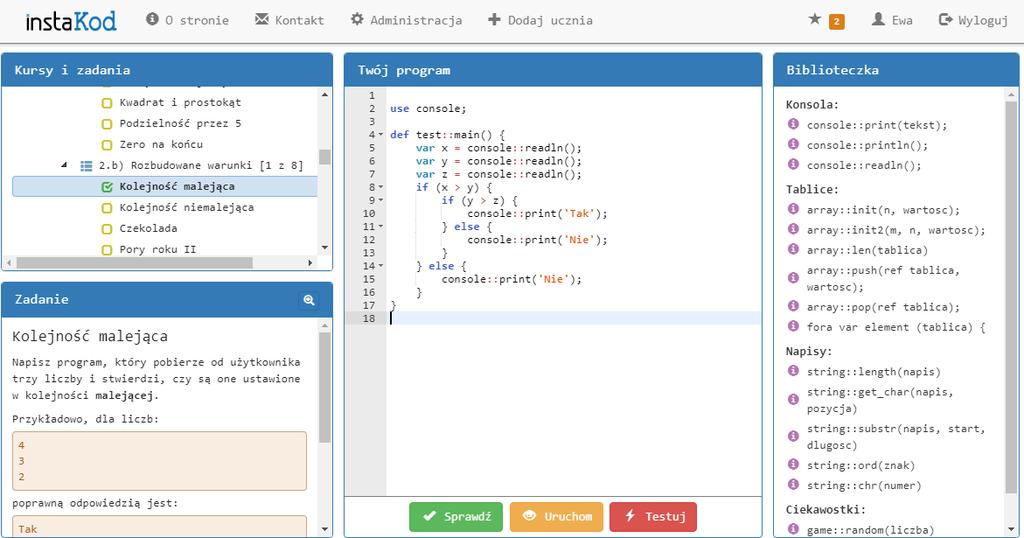Show info for string::length(napis)
The width and height of the screenshot is (1024, 538).
point(793,371)
